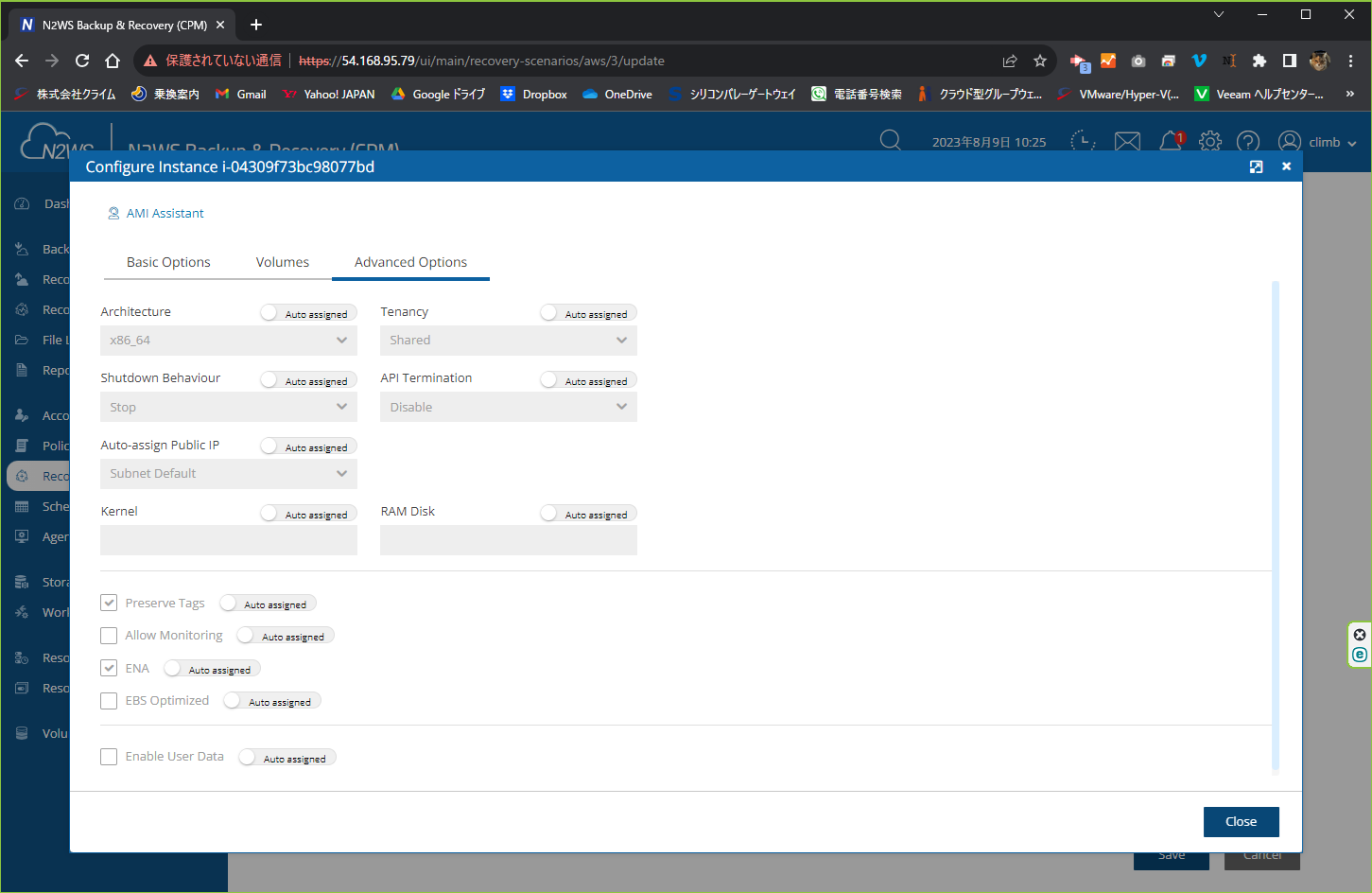Open the AMI Assistant link
The width and height of the screenshot is (1372, 893).
pos(156,213)
